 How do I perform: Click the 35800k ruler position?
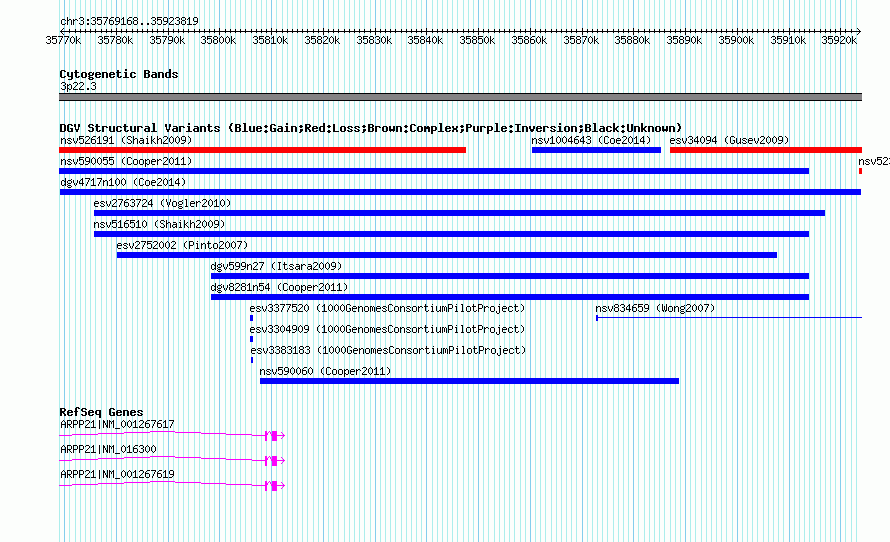(218, 40)
